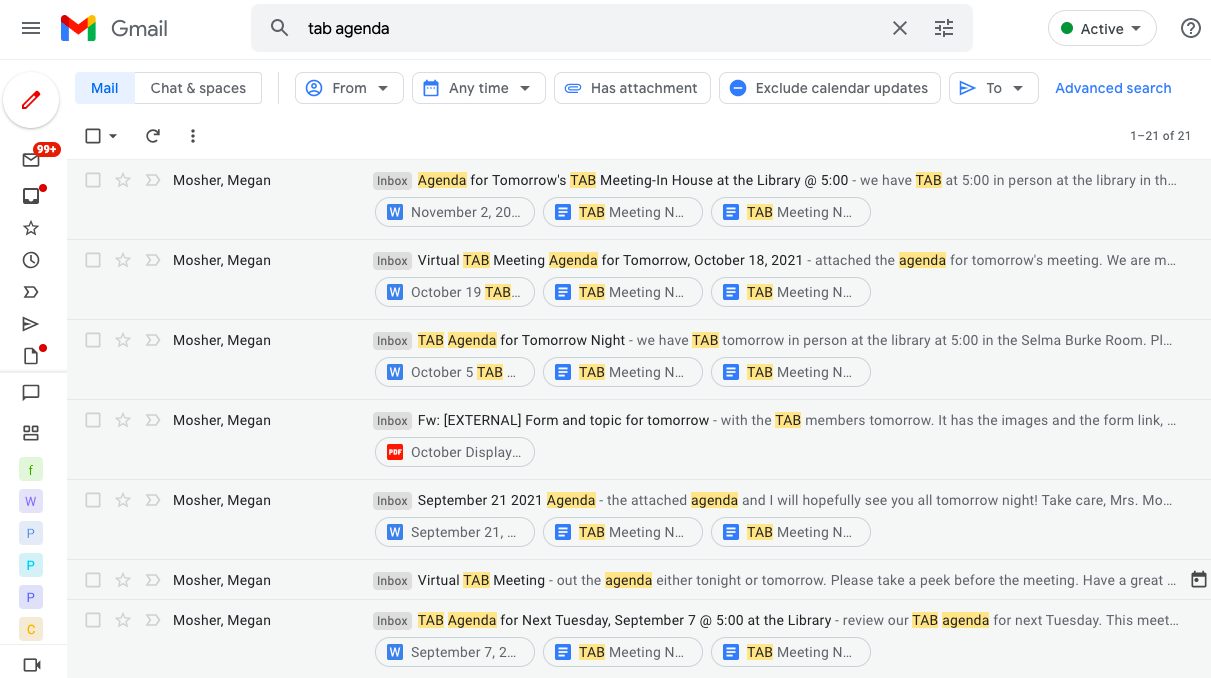Image resolution: width=1211 pixels, height=678 pixels.
Task: Toggle the 'Has attachment' filter chip
Action: tap(632, 88)
